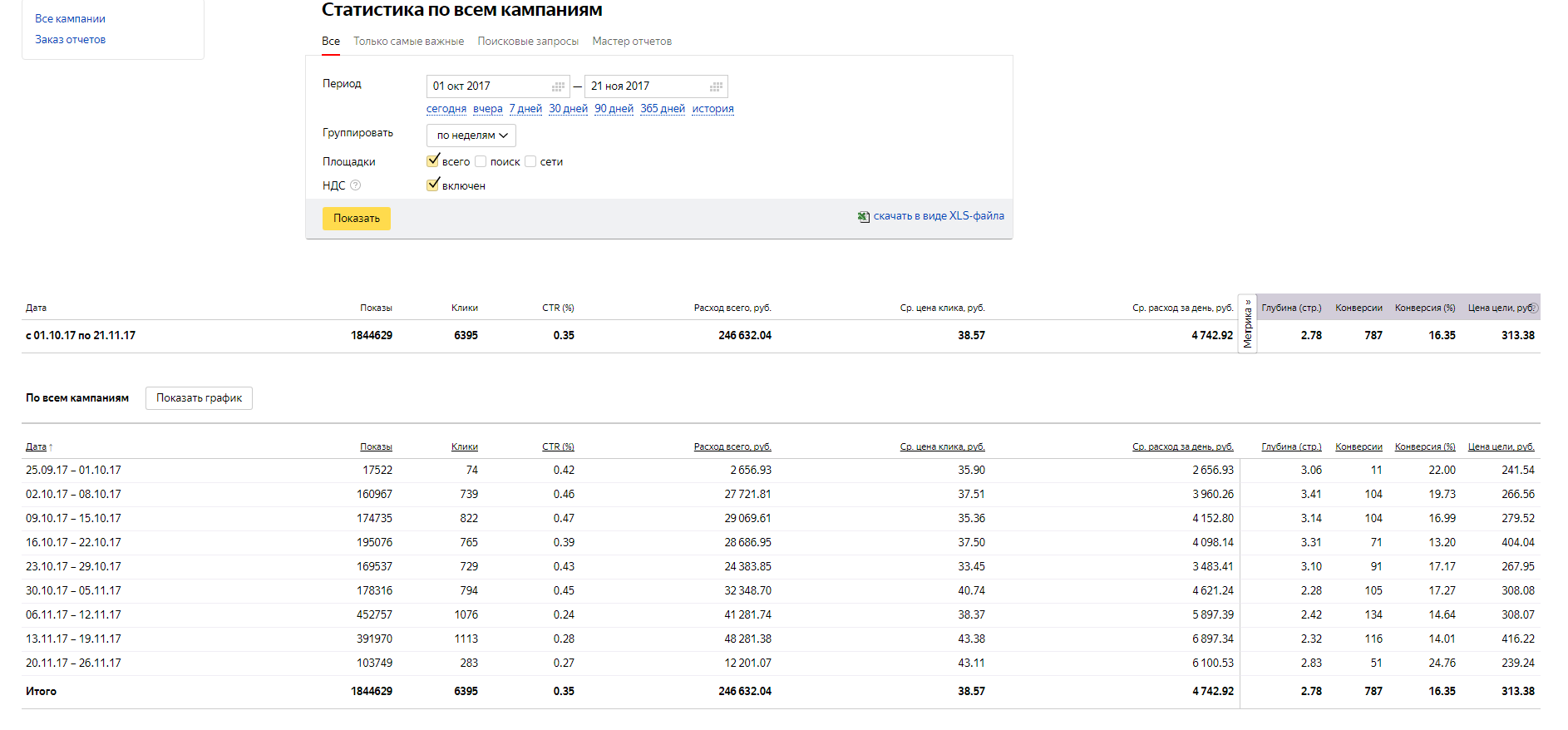Select '7 дней' period shortcut
The width and height of the screenshot is (1568, 730).
(x=525, y=109)
